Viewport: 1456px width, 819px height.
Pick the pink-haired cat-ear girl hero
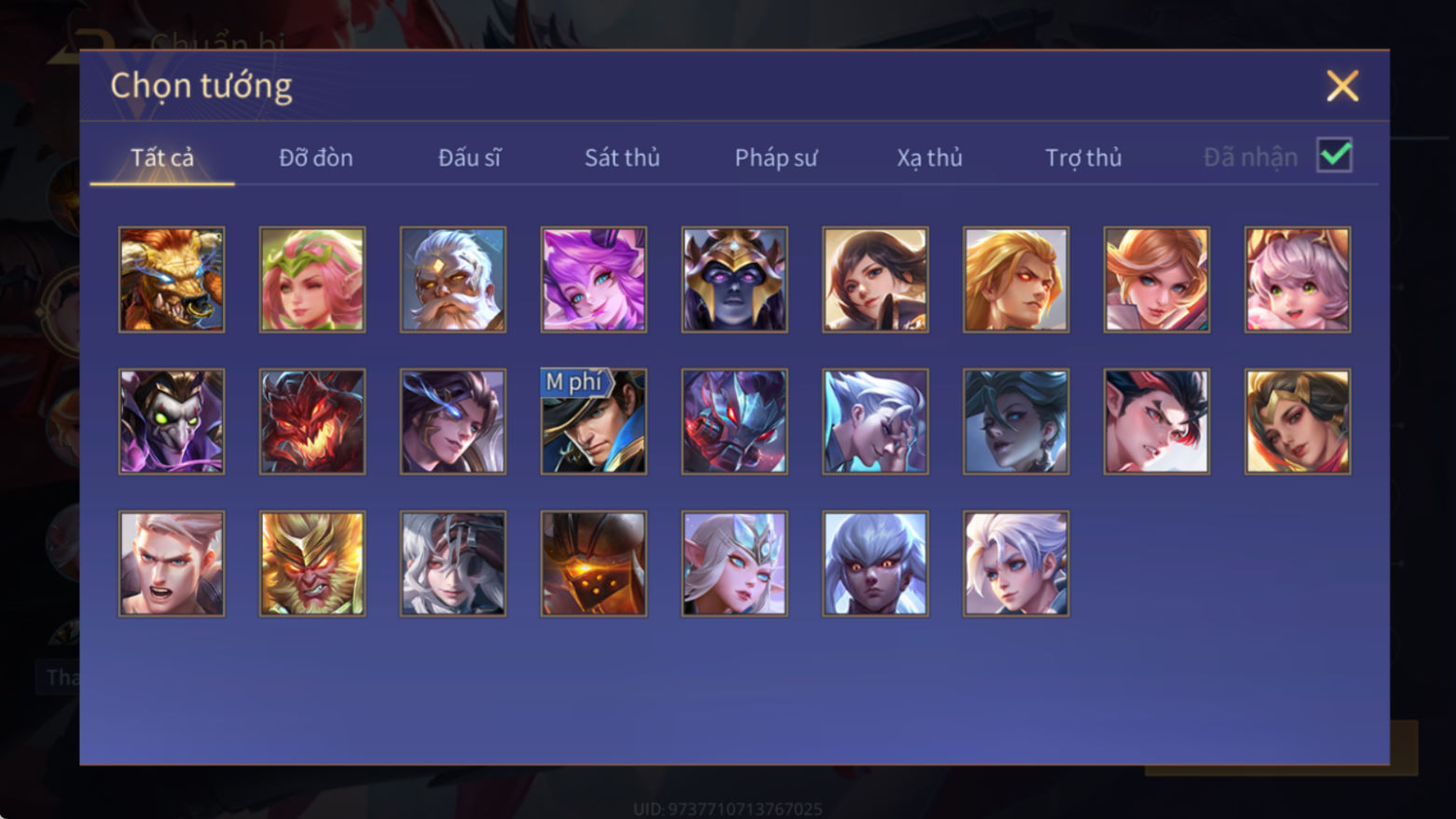point(1298,280)
